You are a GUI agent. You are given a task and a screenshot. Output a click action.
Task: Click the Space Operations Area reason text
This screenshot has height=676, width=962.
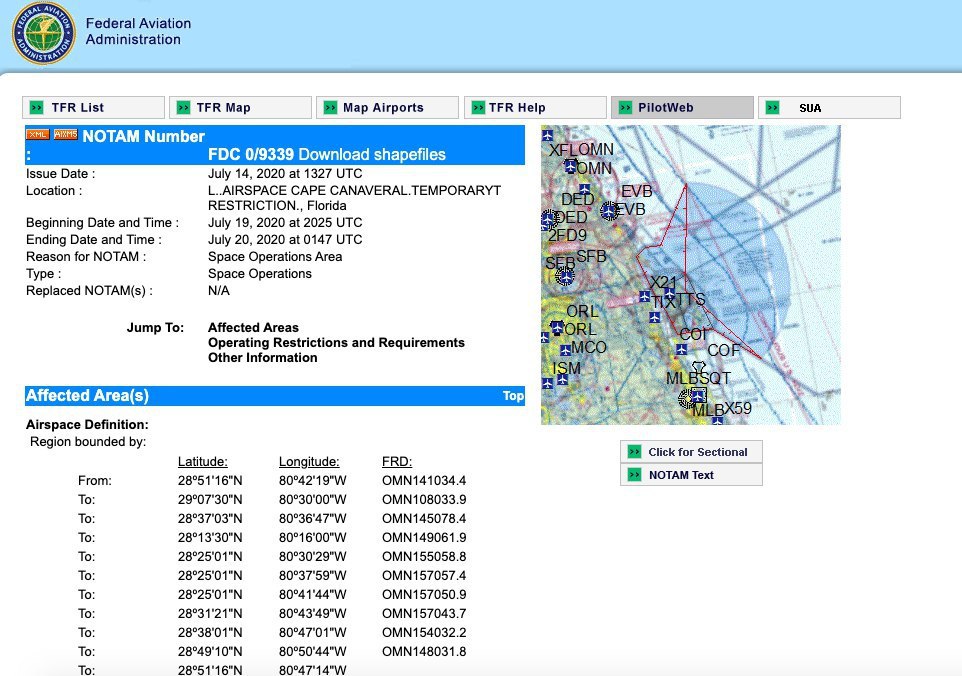click(275, 257)
